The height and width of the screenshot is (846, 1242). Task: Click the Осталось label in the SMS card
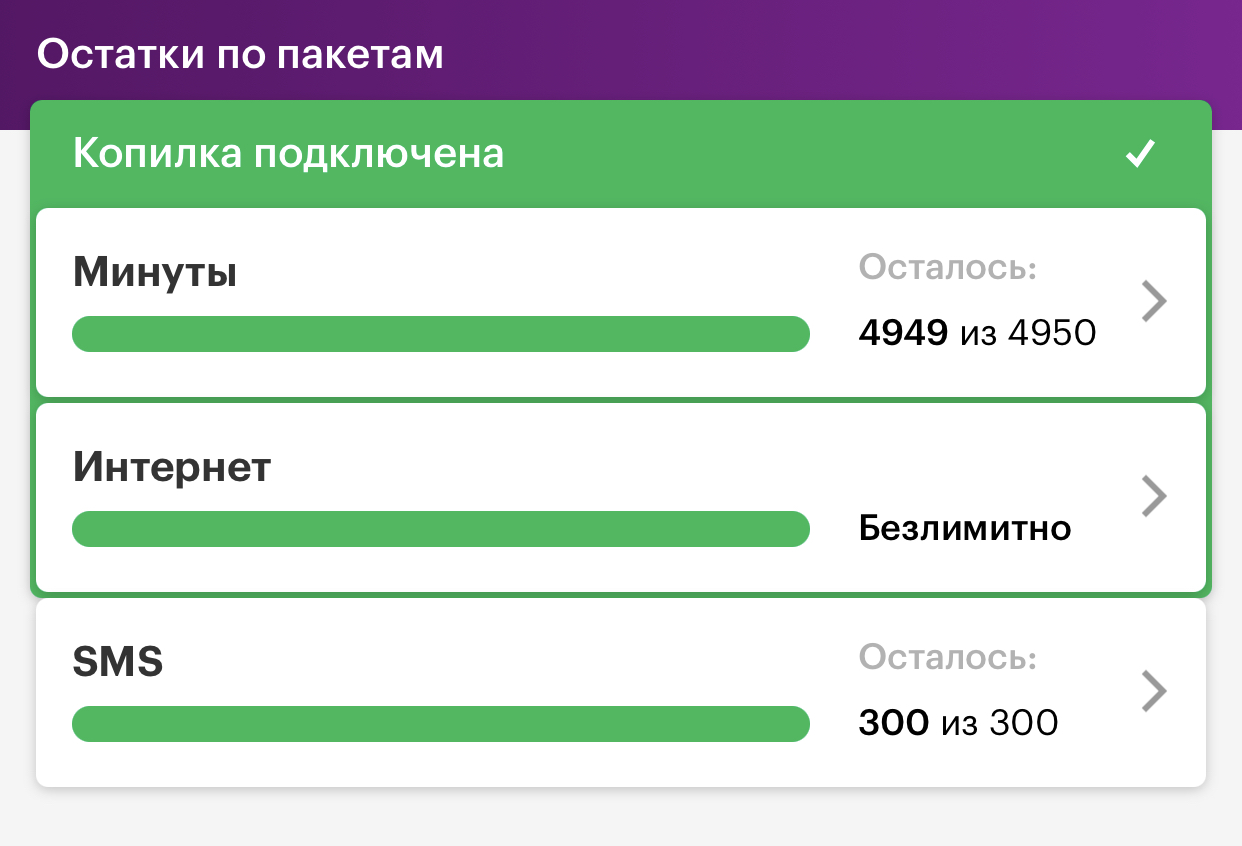[948, 658]
